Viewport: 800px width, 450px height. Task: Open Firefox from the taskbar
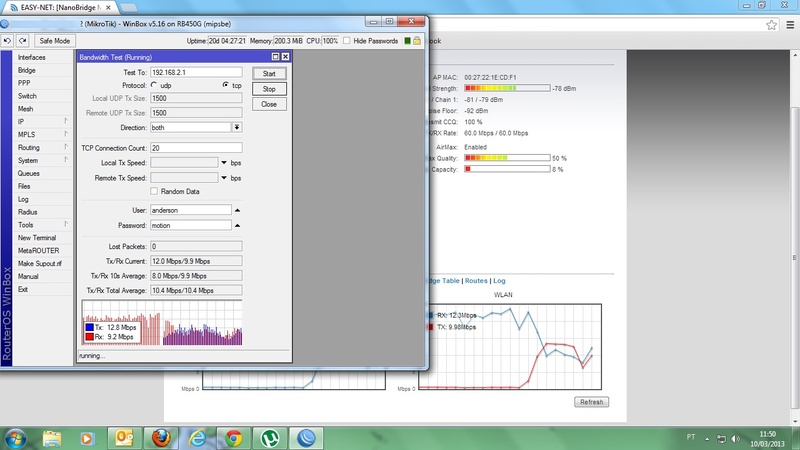pos(161,437)
